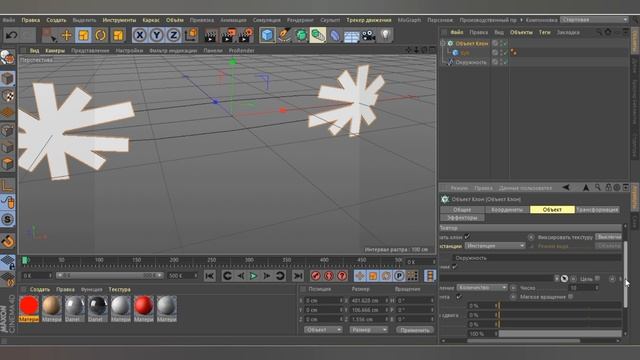Click the 100 % slider bar

click(560, 333)
